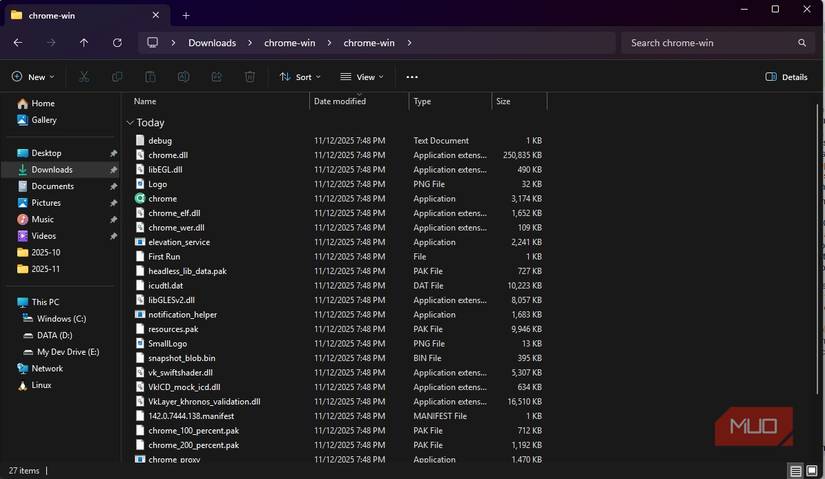Image resolution: width=825 pixels, height=479 pixels.
Task: Click the Rename icon in toolbar
Action: (x=183, y=77)
